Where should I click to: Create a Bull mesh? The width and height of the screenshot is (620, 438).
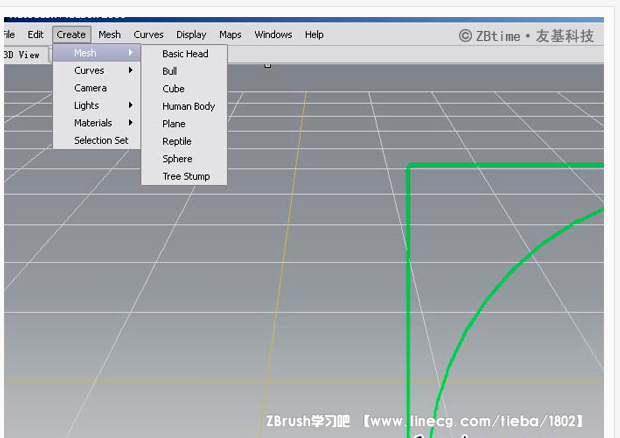tap(184, 71)
